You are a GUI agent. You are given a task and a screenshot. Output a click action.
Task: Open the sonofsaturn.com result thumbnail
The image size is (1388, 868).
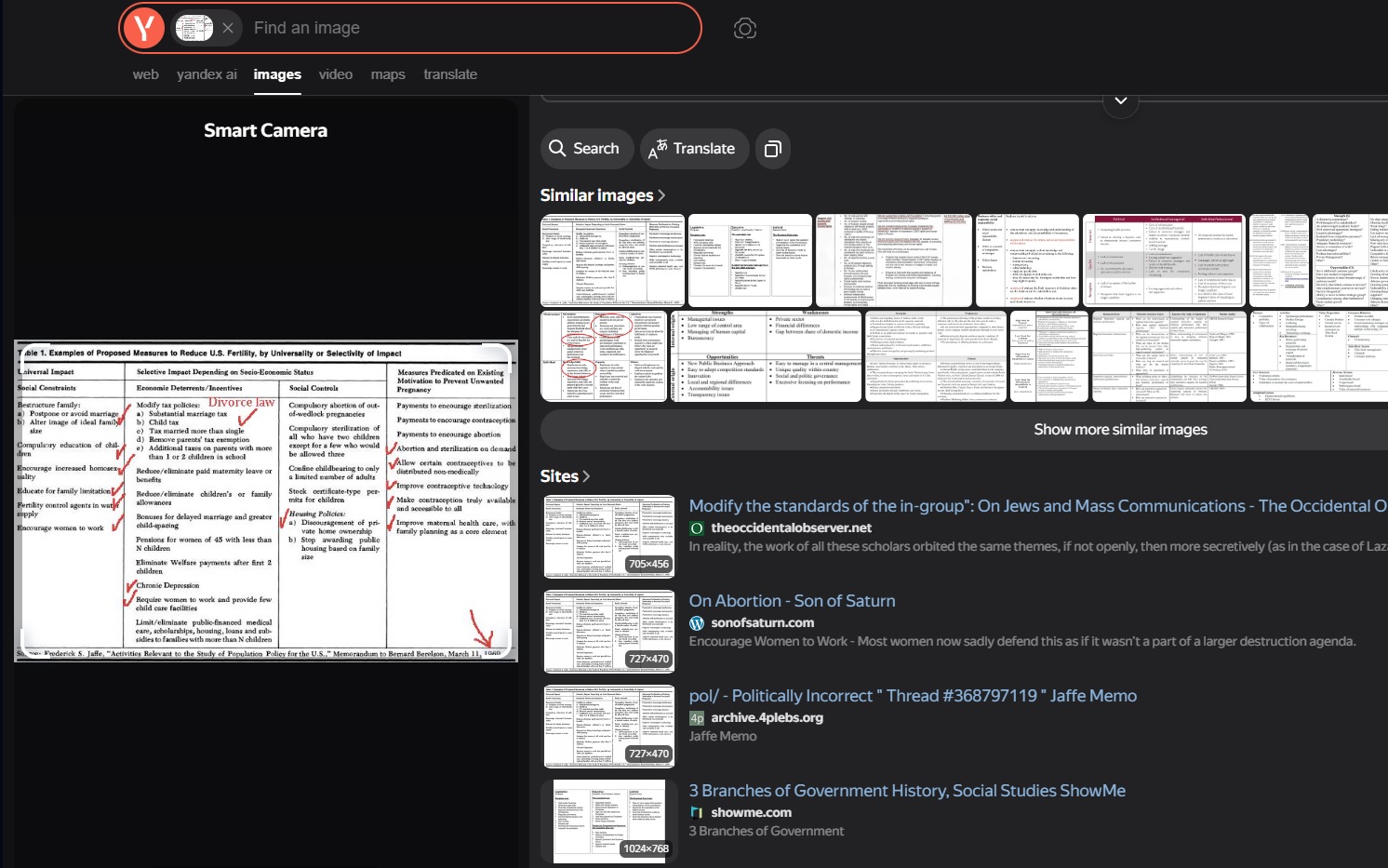608,632
